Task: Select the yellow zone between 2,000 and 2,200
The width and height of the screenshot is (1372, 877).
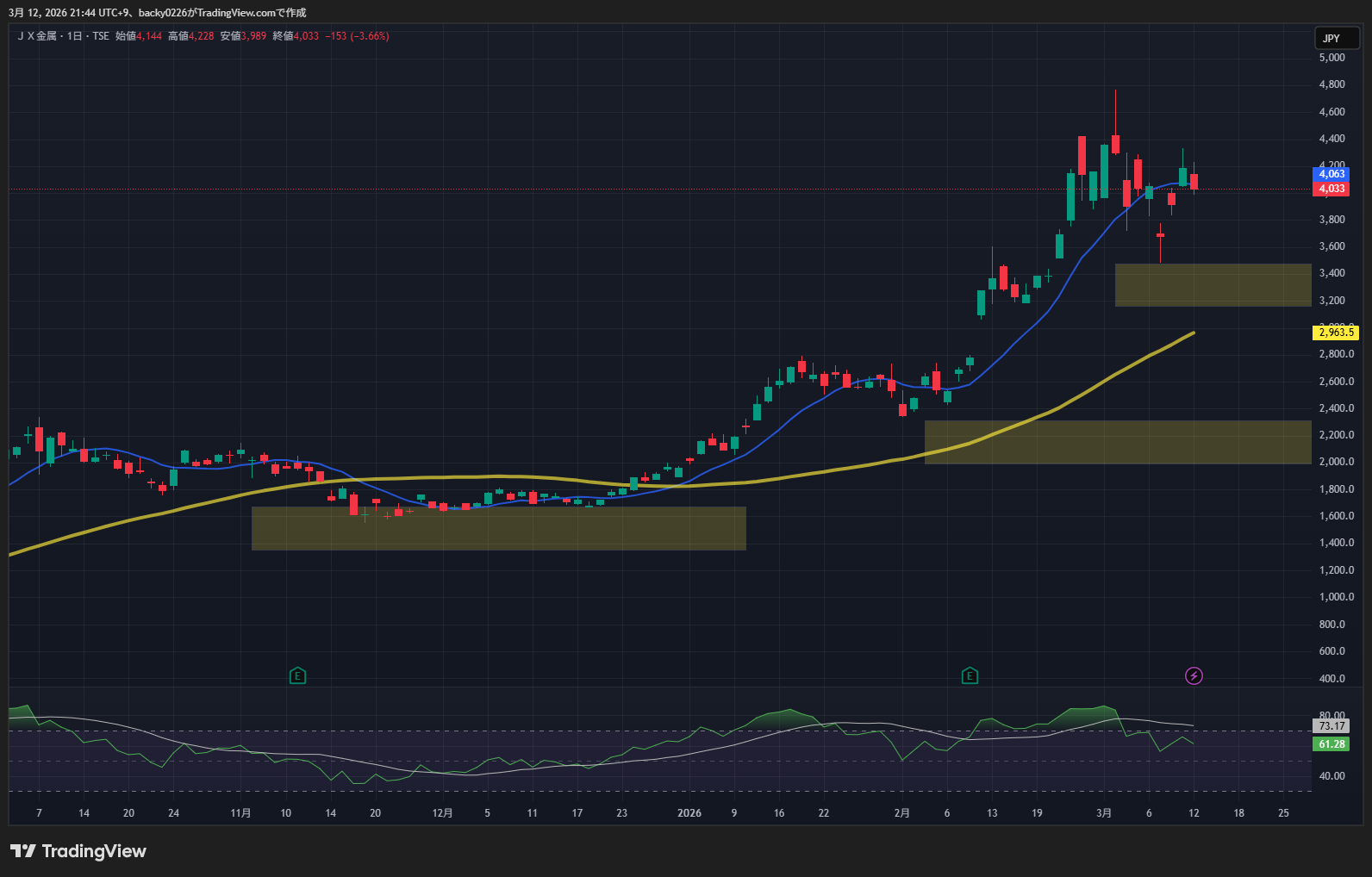Action: click(1117, 442)
